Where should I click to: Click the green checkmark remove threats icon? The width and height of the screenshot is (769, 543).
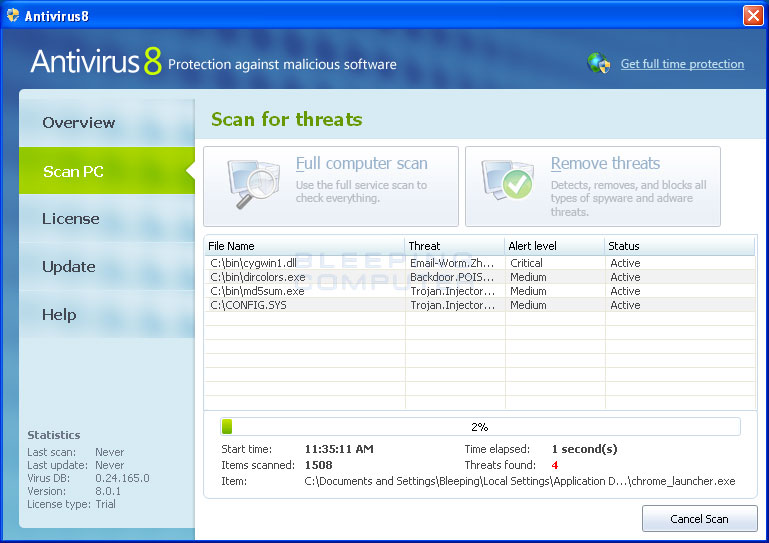pos(507,181)
